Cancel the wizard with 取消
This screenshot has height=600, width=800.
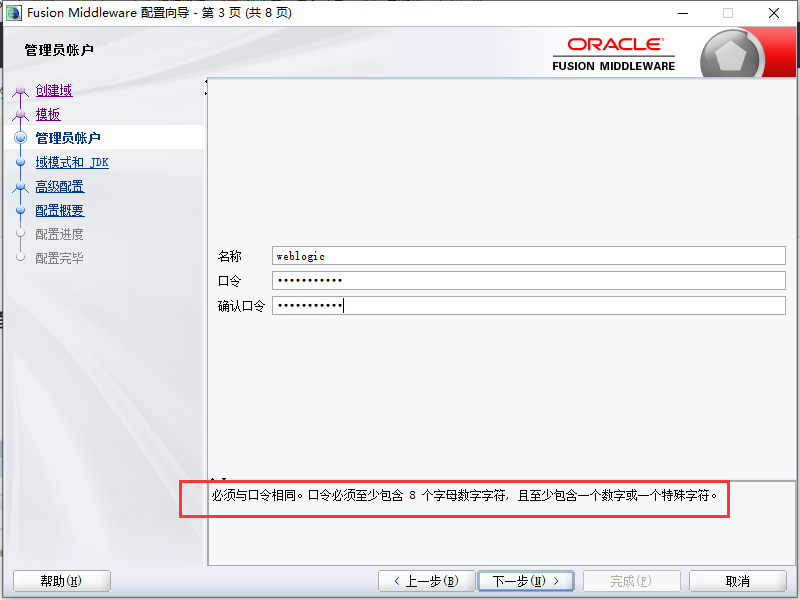738,581
